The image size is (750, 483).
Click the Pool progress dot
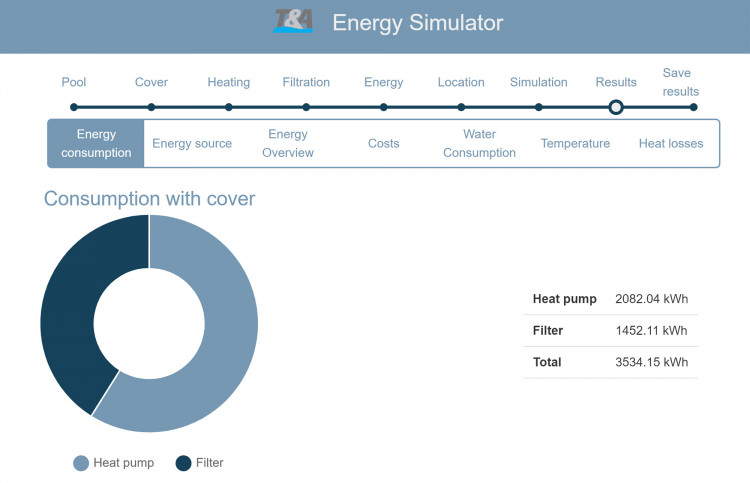pos(74,107)
